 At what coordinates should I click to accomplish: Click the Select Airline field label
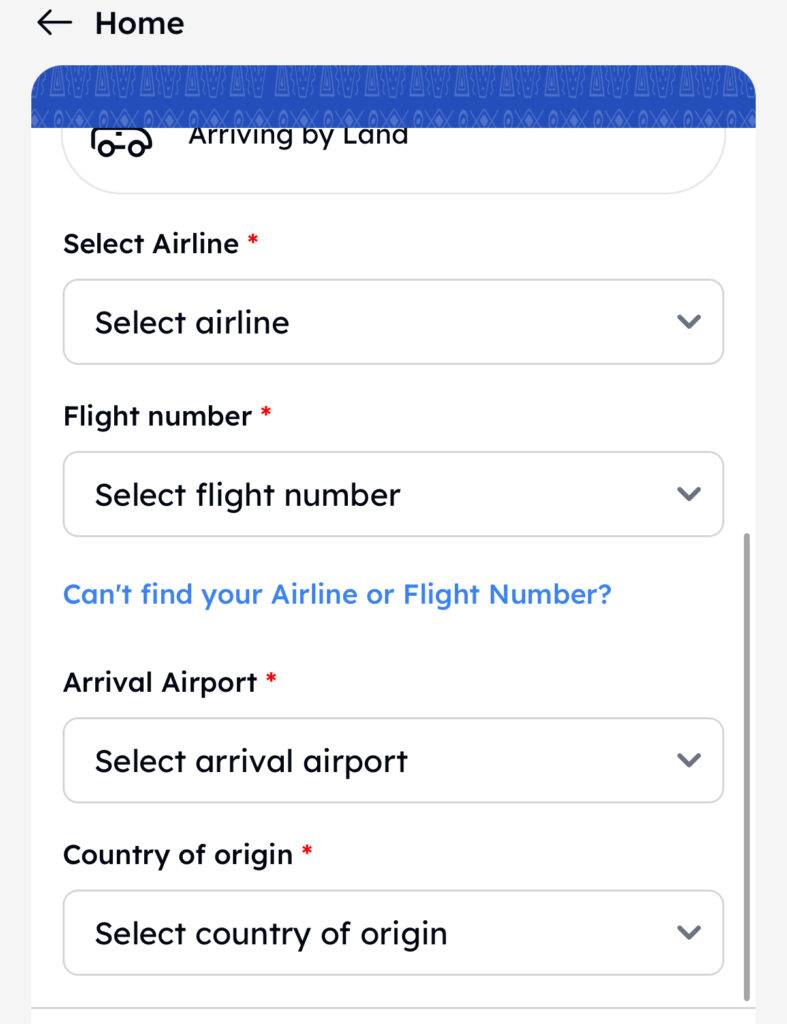[151, 244]
